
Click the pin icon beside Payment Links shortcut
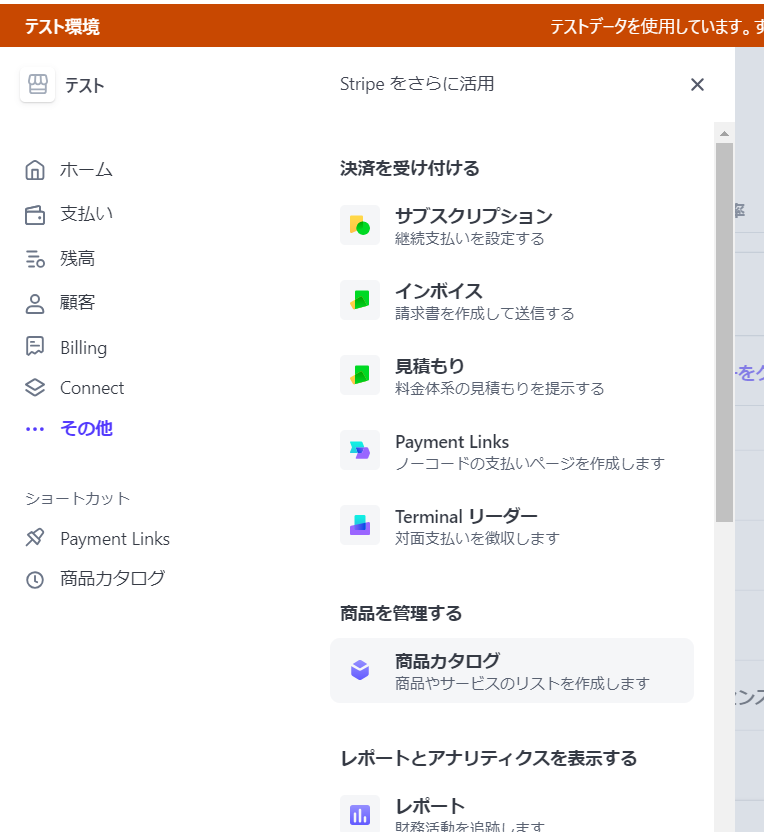click(x=35, y=538)
